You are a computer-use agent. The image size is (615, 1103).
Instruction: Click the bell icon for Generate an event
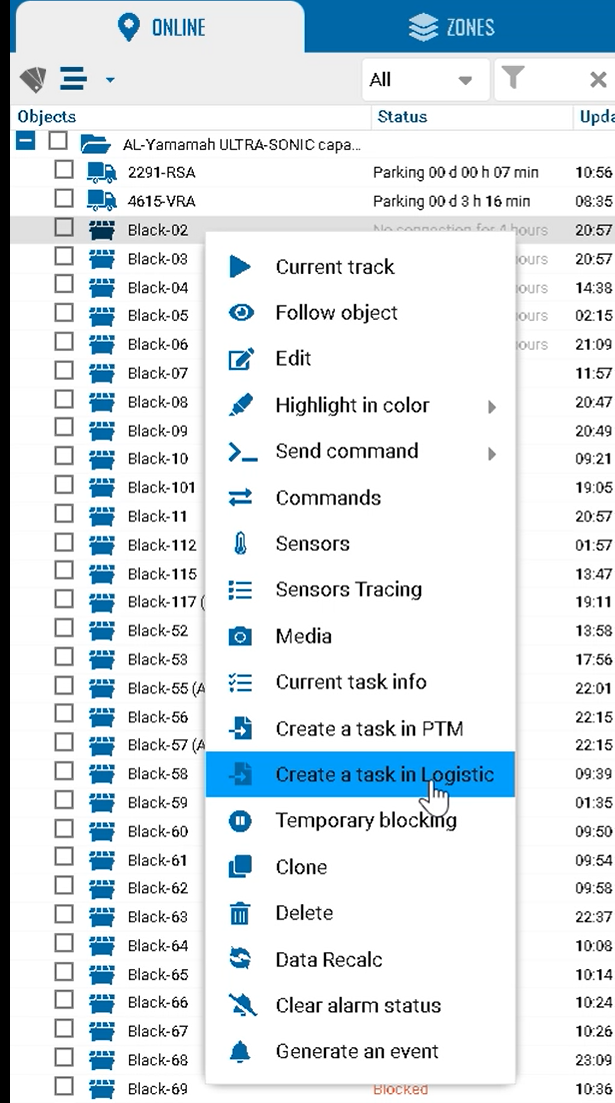(240, 1051)
